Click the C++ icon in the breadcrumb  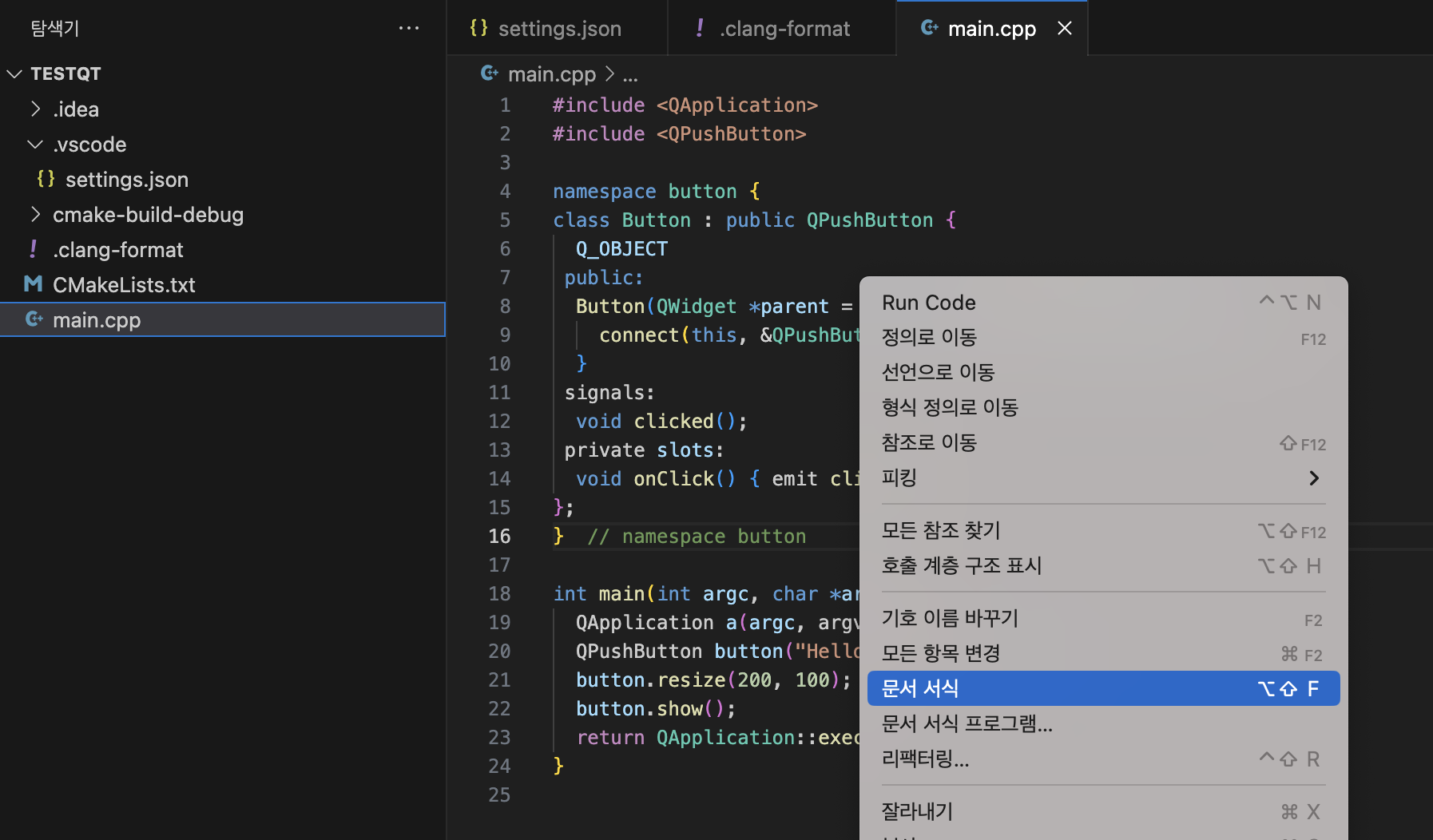click(x=489, y=73)
